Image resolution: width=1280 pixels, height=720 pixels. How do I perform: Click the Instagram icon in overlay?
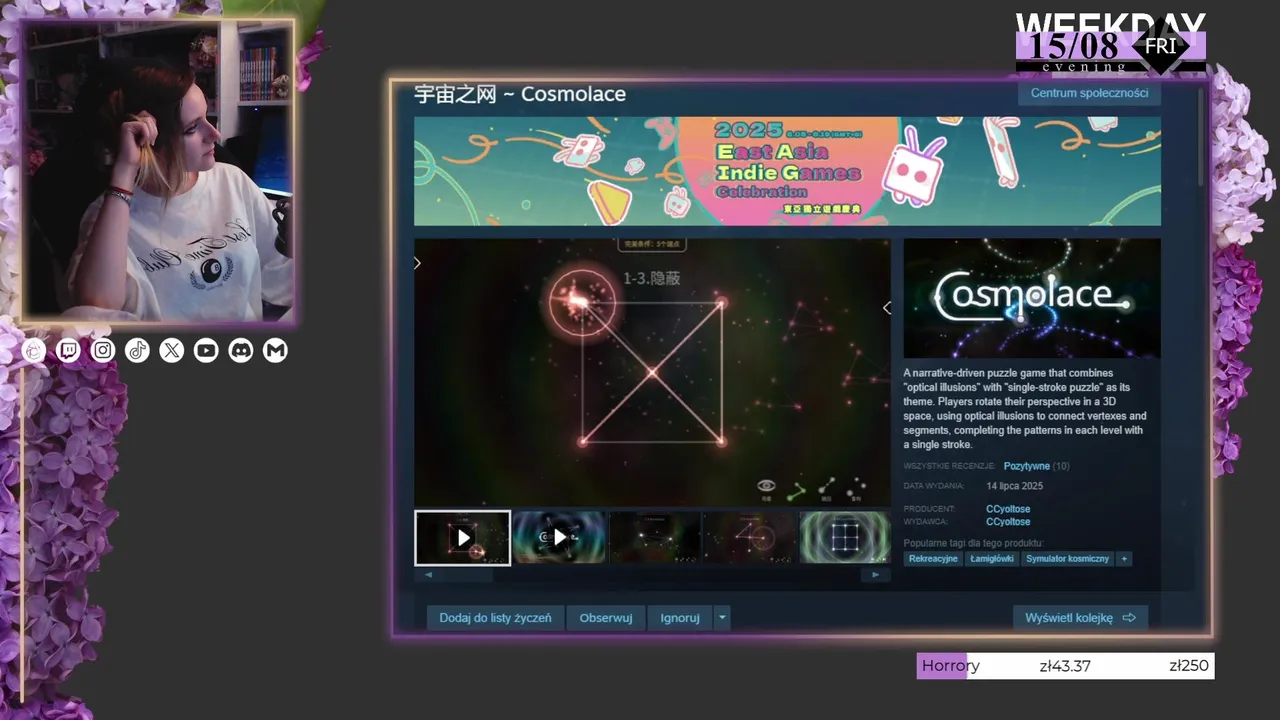tap(103, 350)
